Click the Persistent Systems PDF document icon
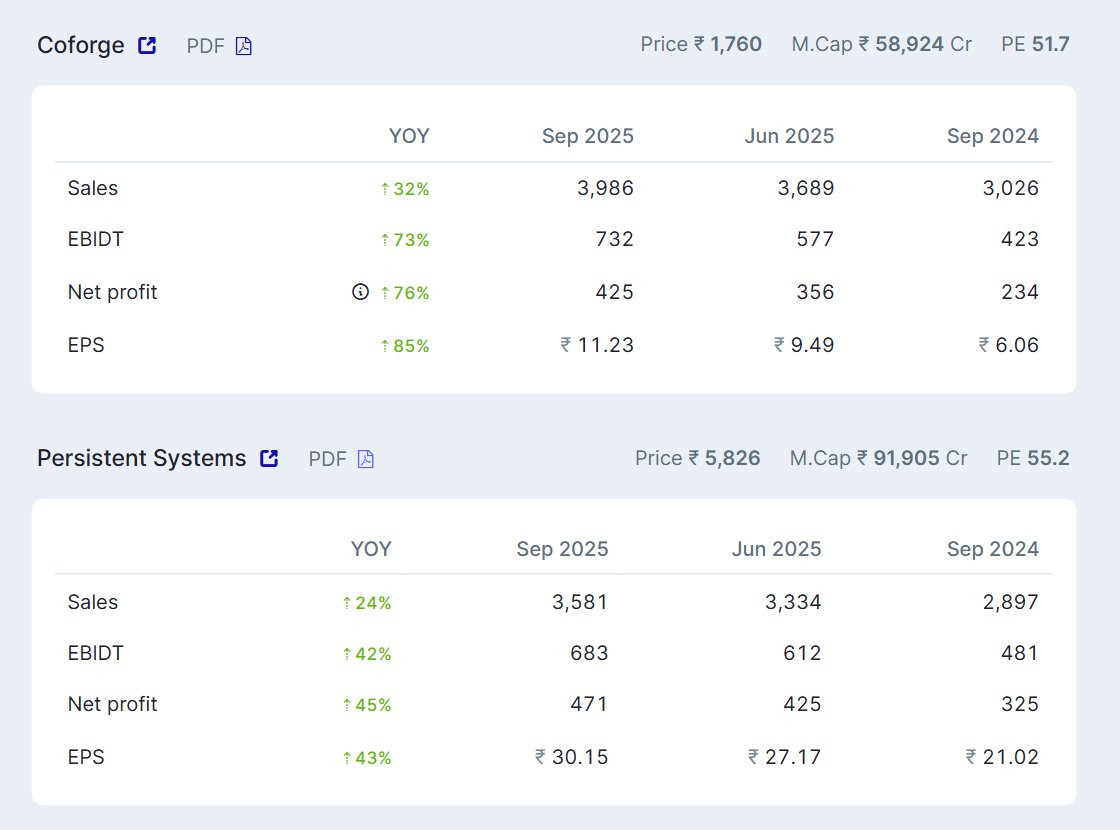 366,459
